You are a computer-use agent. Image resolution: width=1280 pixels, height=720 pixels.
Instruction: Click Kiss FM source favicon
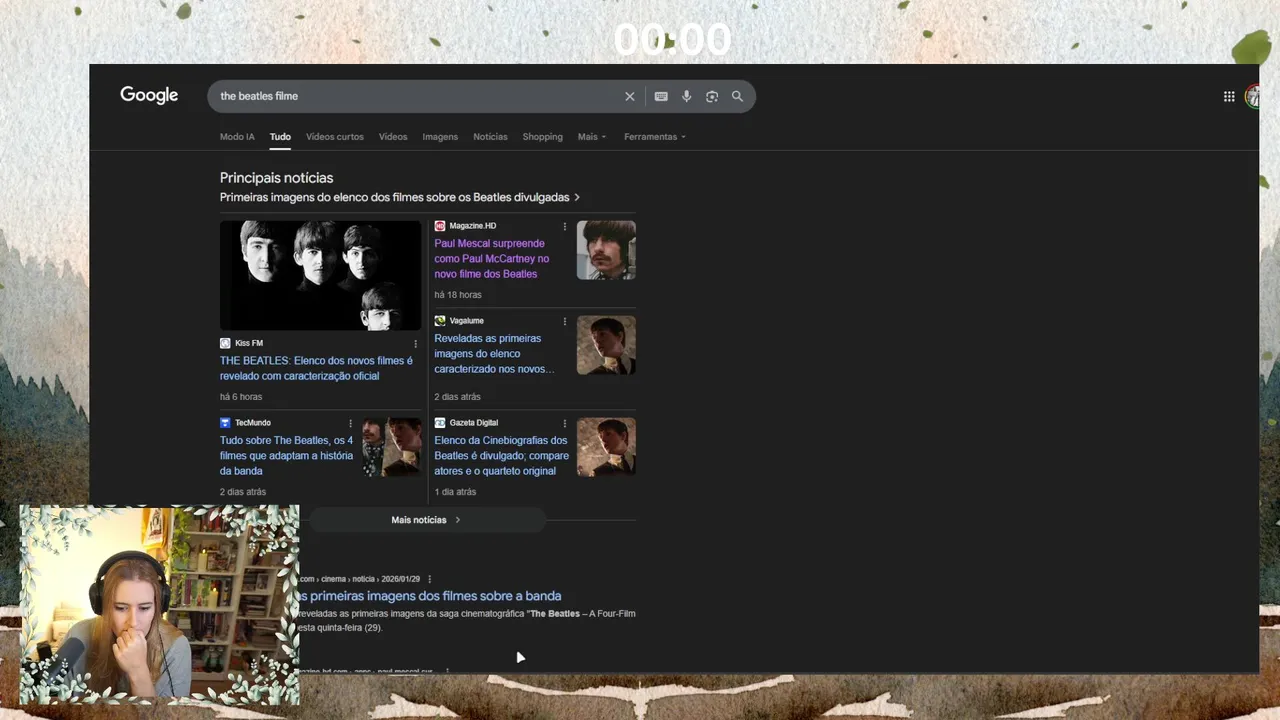225,343
